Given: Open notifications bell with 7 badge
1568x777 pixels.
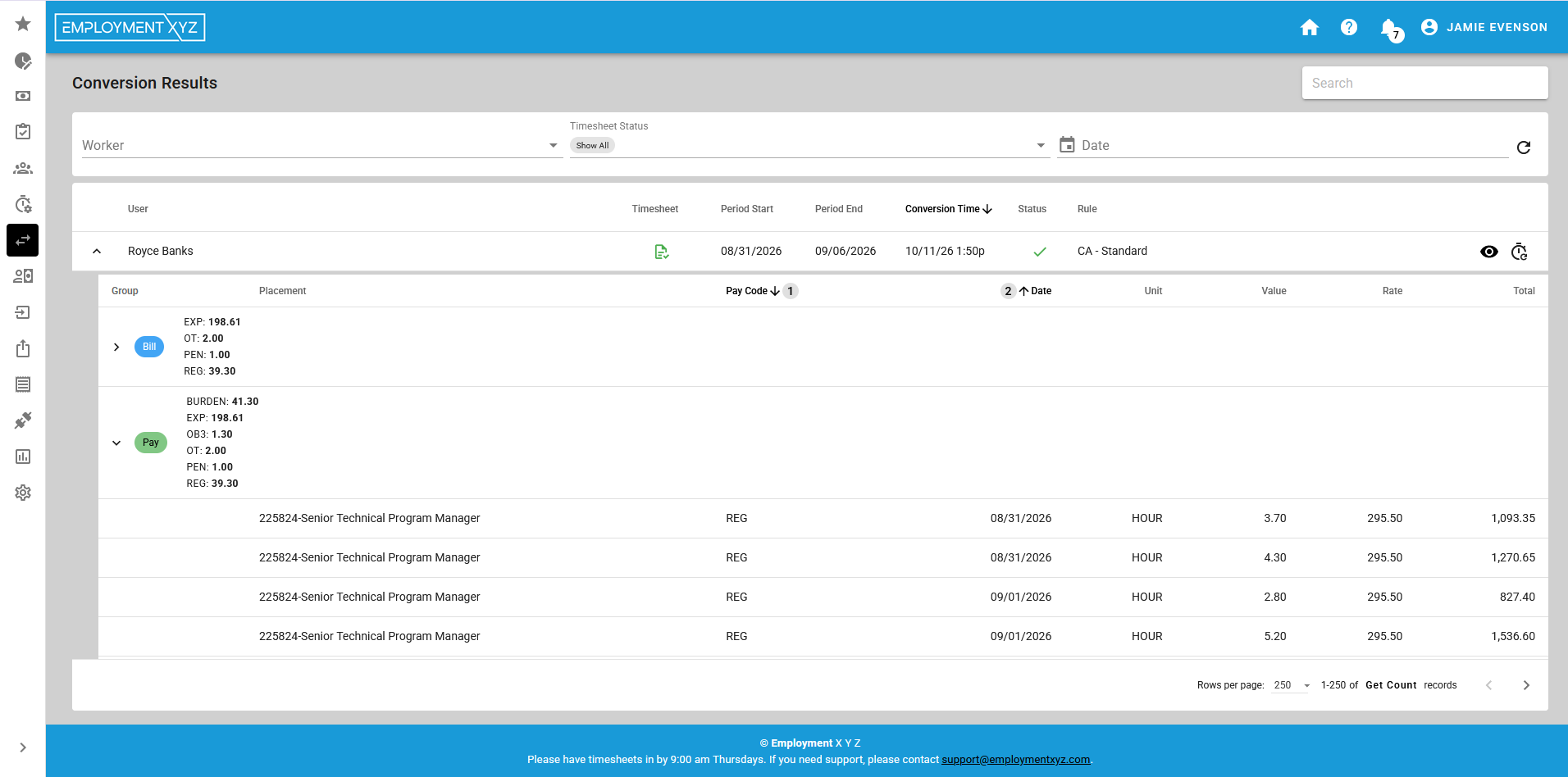Looking at the screenshot, I should (1391, 30).
